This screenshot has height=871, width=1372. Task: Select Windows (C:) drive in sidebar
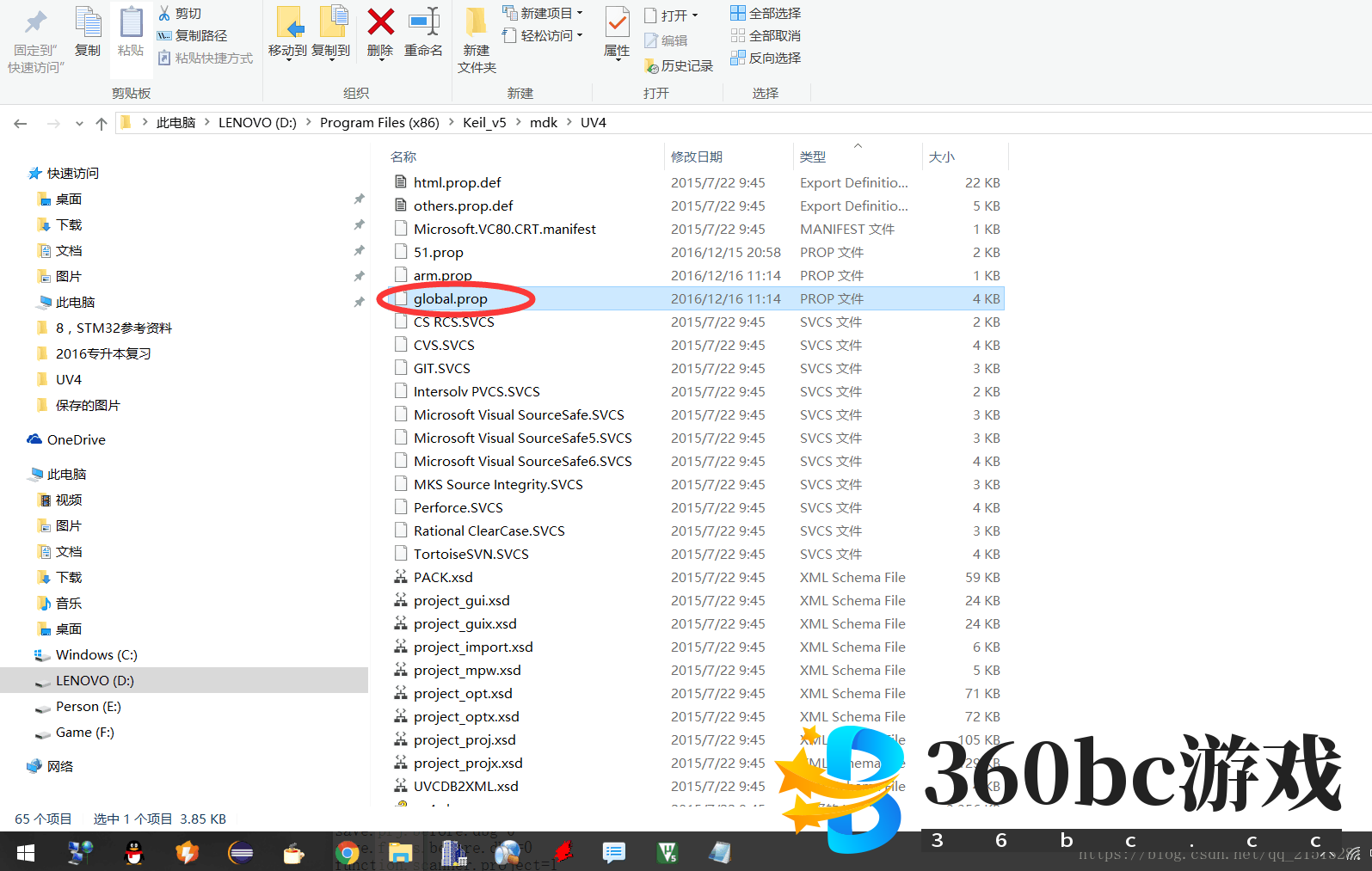coord(95,655)
